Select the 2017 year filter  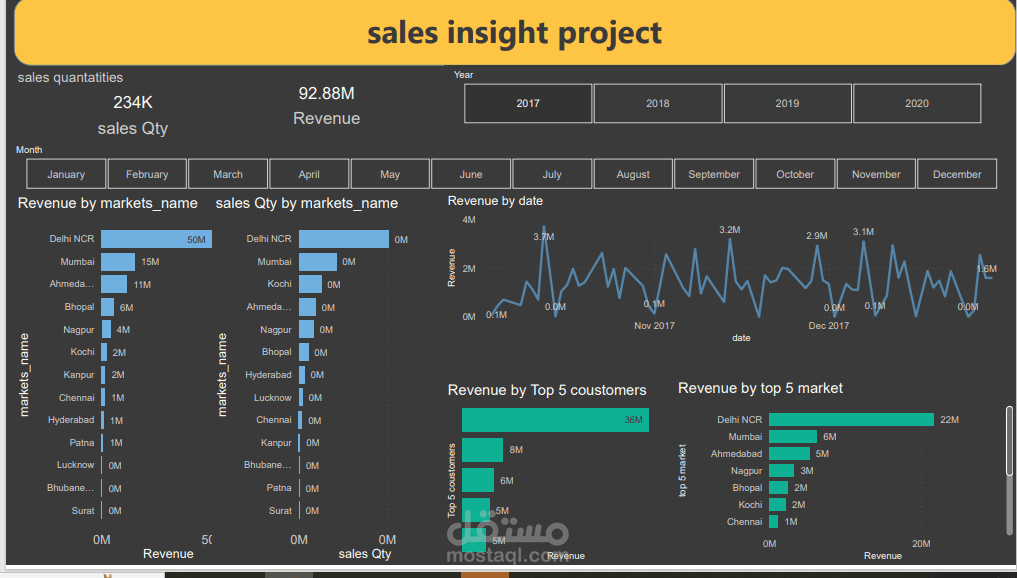(x=527, y=103)
